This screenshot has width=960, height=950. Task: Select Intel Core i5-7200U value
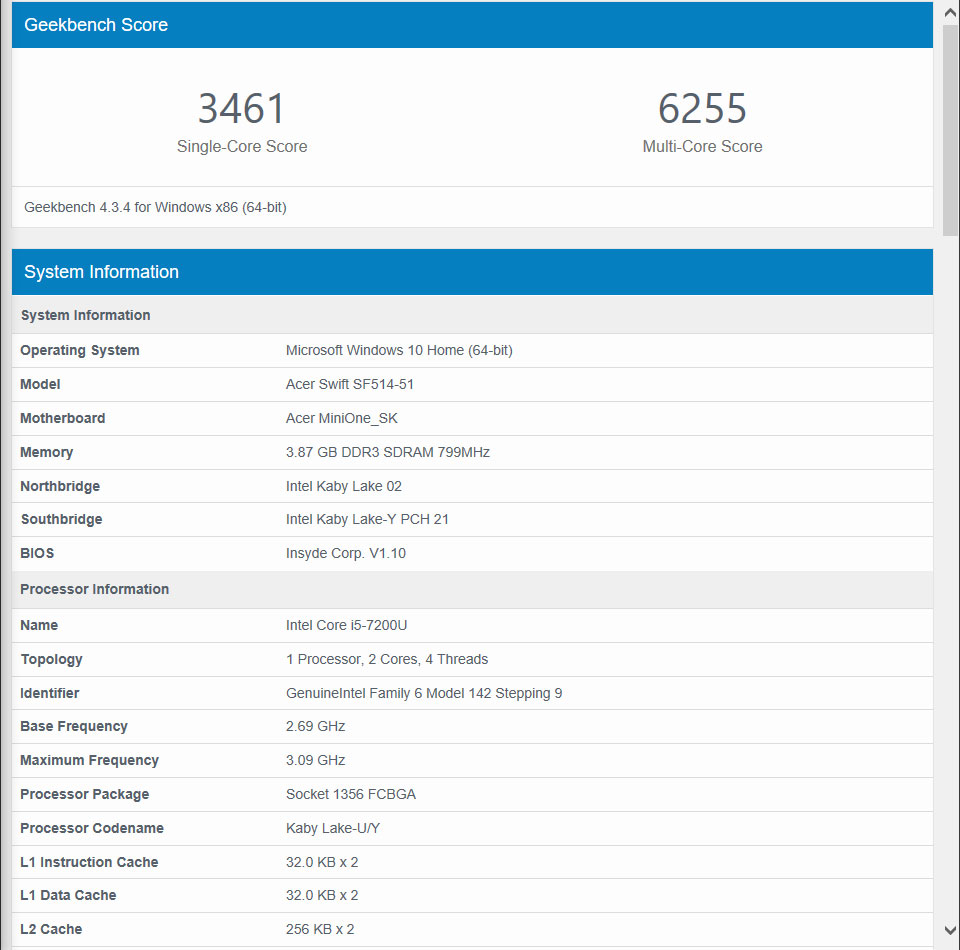[x=347, y=625]
